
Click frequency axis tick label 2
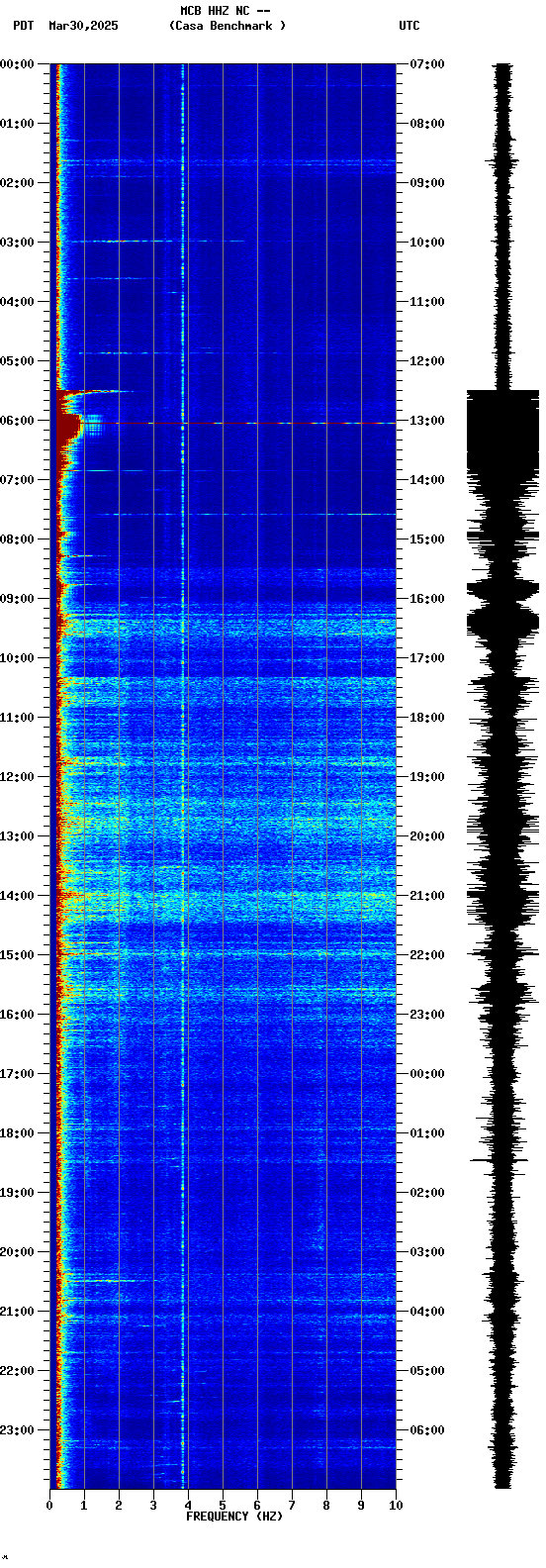[119, 1506]
